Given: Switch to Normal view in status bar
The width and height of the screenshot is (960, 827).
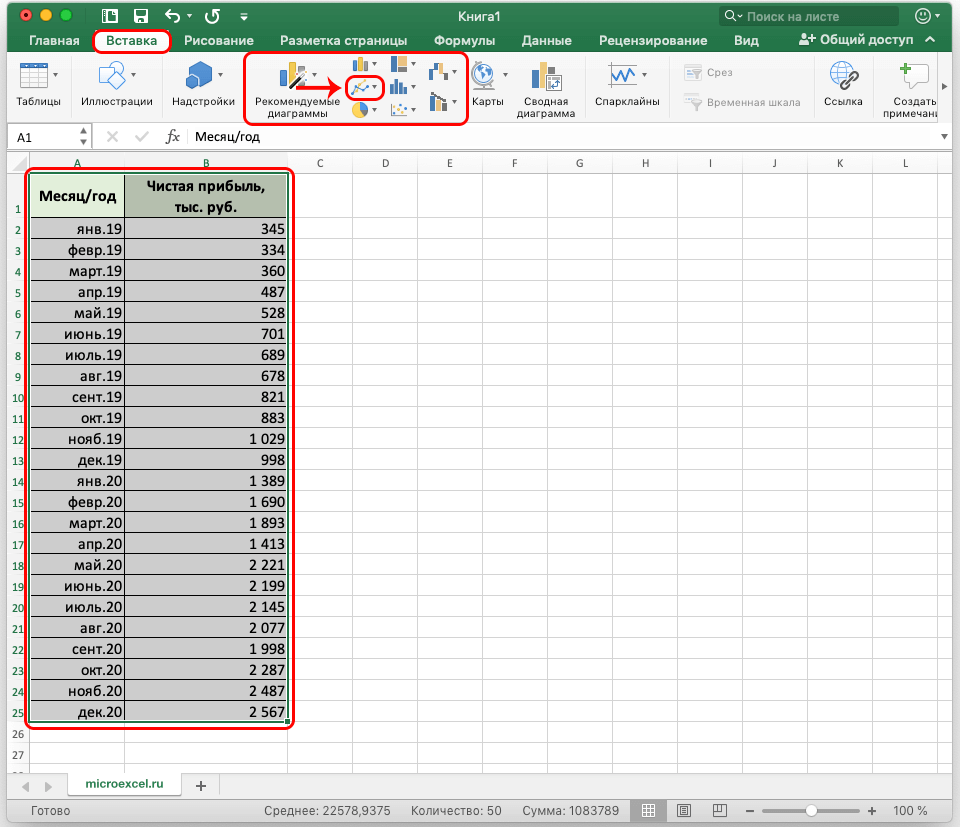Looking at the screenshot, I should [648, 810].
